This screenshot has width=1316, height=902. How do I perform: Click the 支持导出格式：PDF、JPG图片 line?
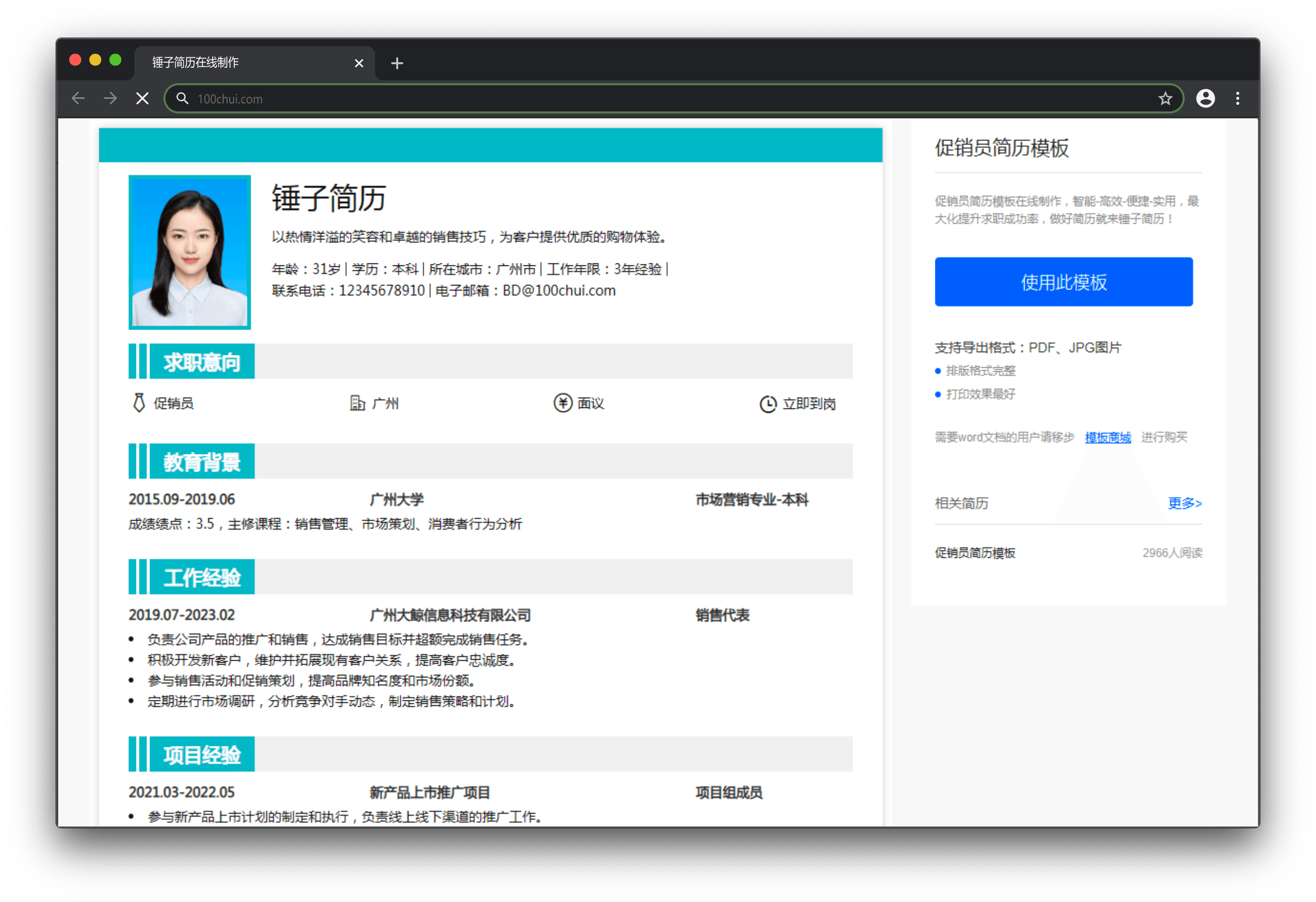click(x=1027, y=347)
